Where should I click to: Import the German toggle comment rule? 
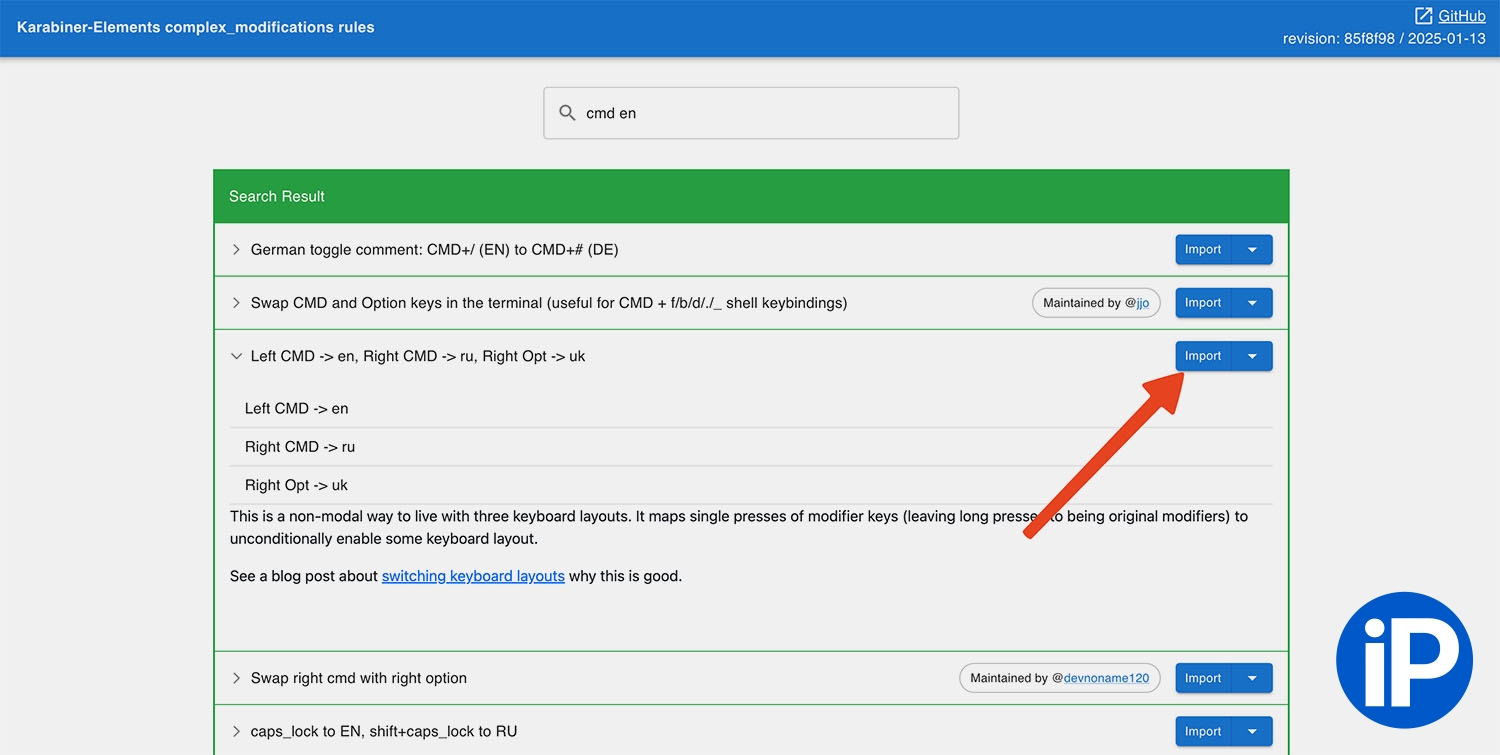click(1203, 250)
